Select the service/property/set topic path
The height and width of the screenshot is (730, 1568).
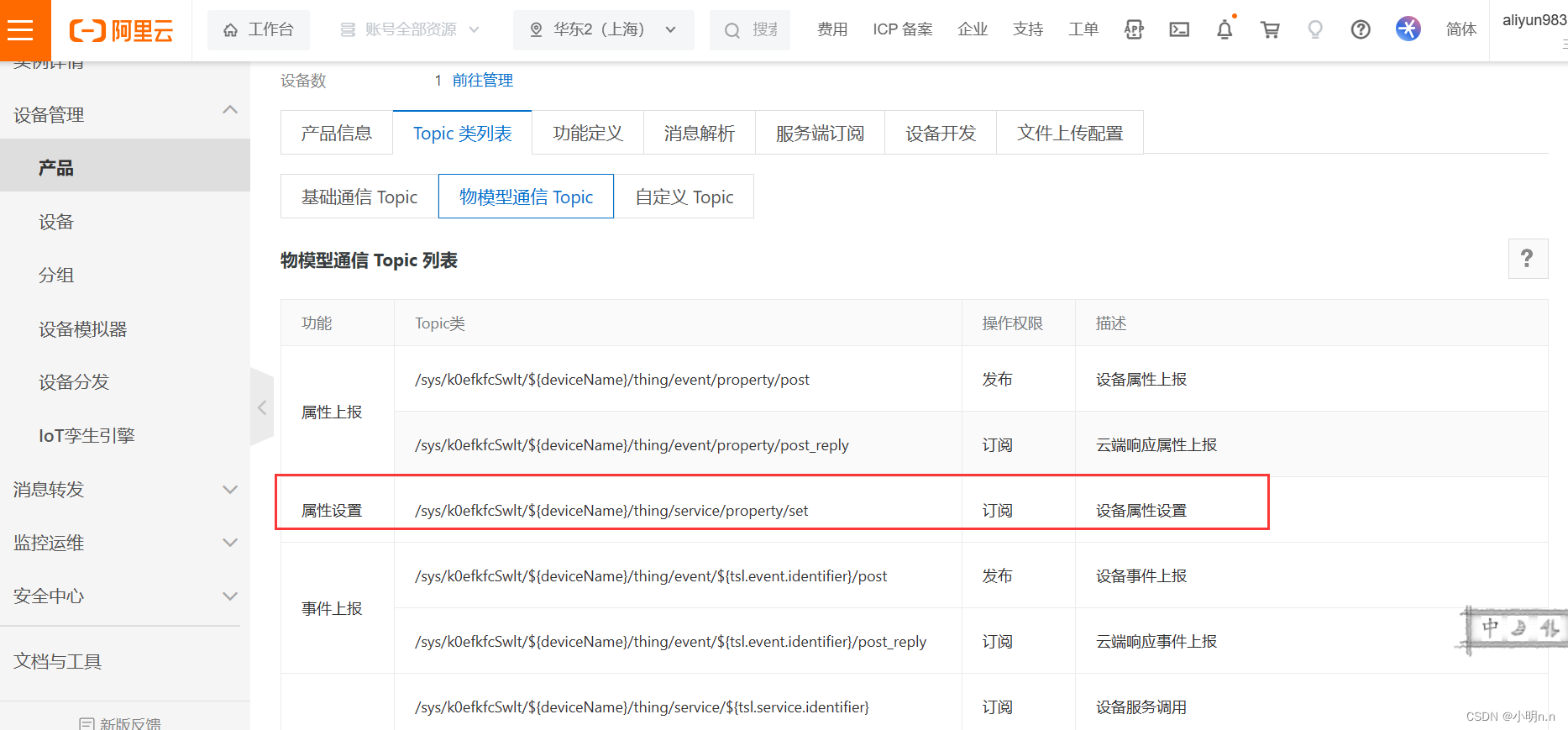click(x=611, y=511)
